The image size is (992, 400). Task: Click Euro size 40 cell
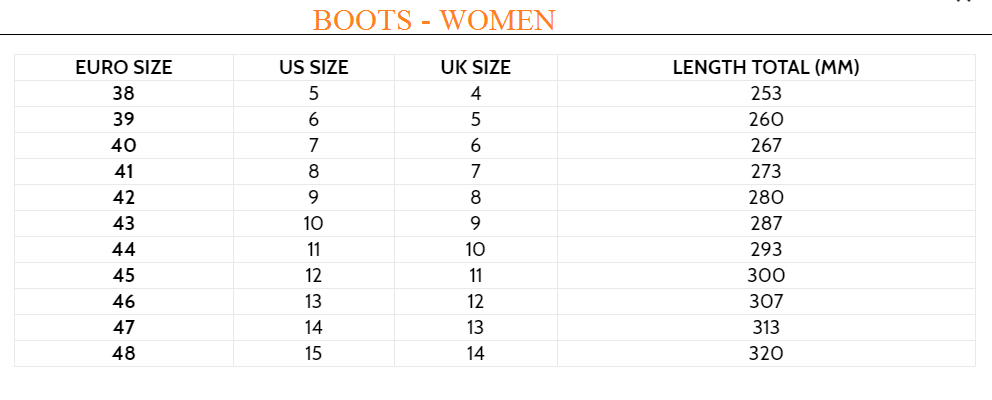pyautogui.click(x=124, y=146)
